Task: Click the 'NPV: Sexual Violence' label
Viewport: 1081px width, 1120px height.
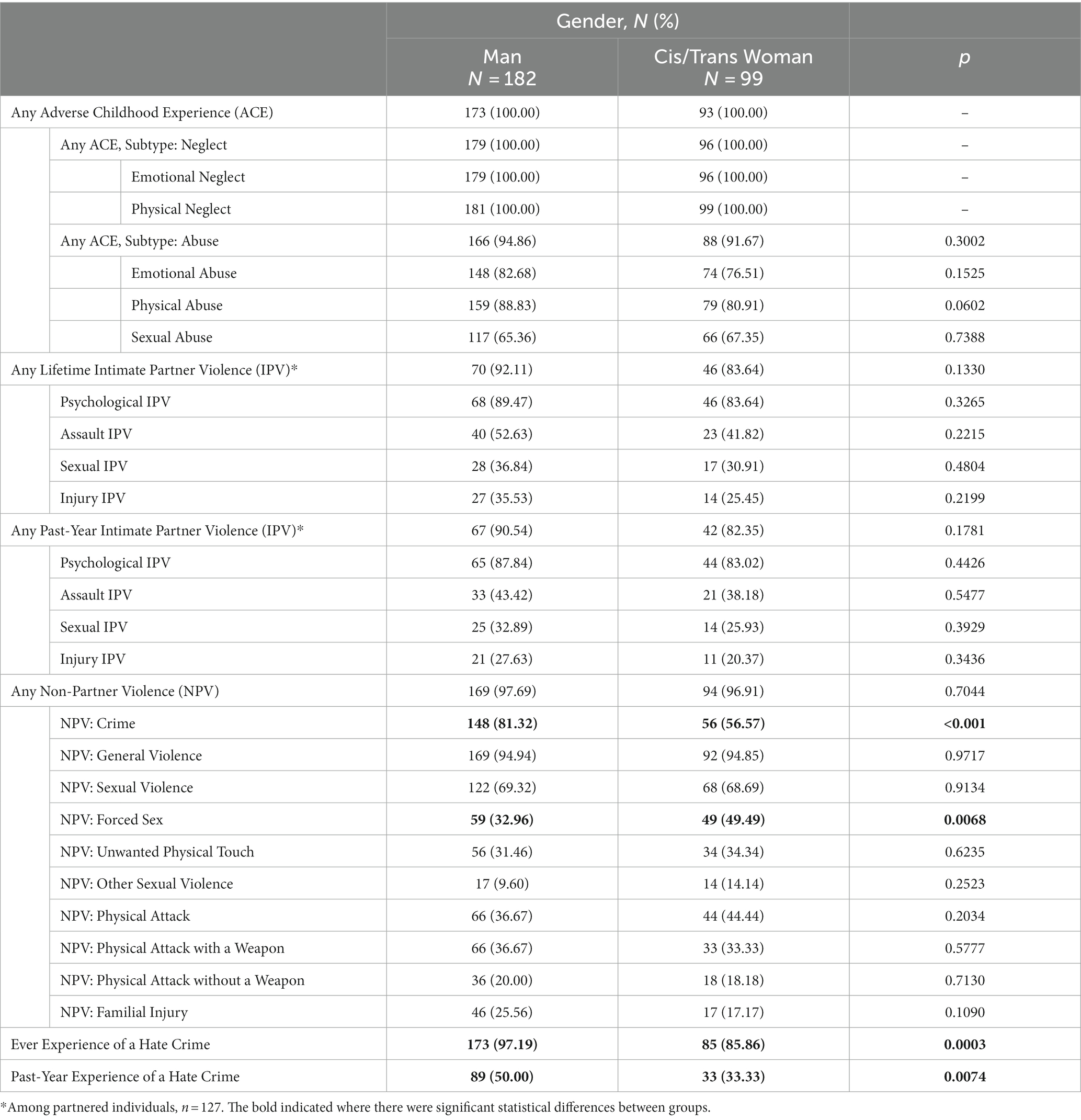Action: (126, 787)
